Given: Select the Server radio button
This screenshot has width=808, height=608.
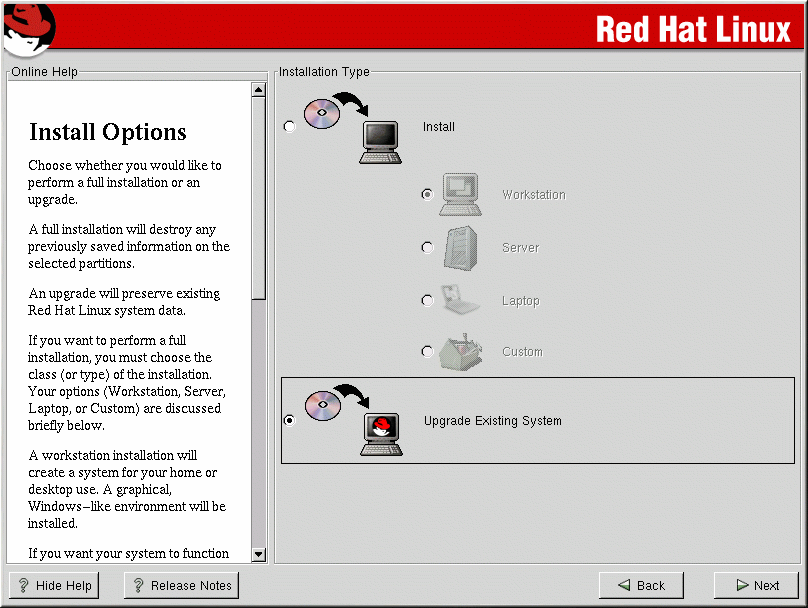Looking at the screenshot, I should (428, 248).
